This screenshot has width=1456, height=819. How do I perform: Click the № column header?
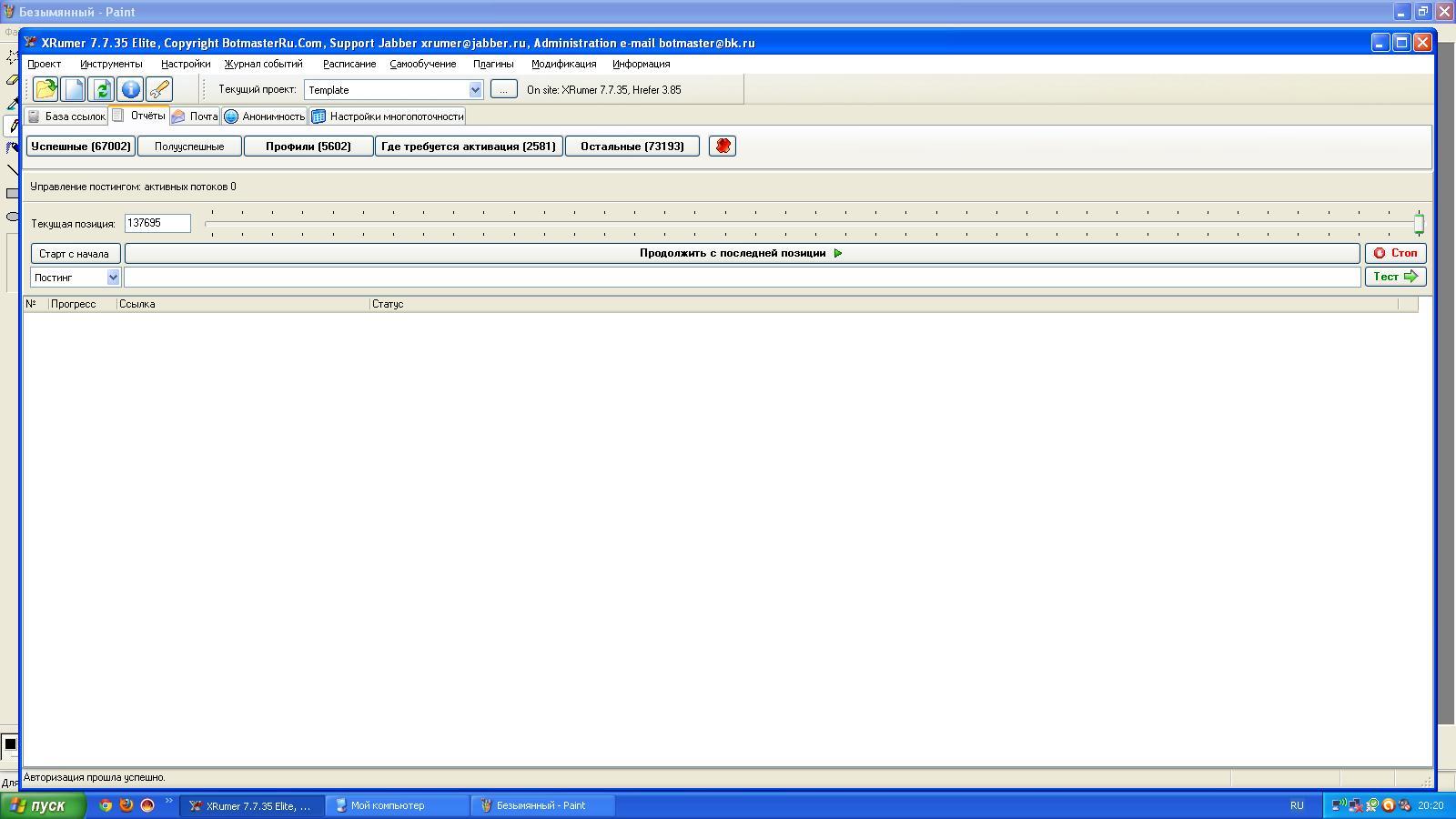35,304
